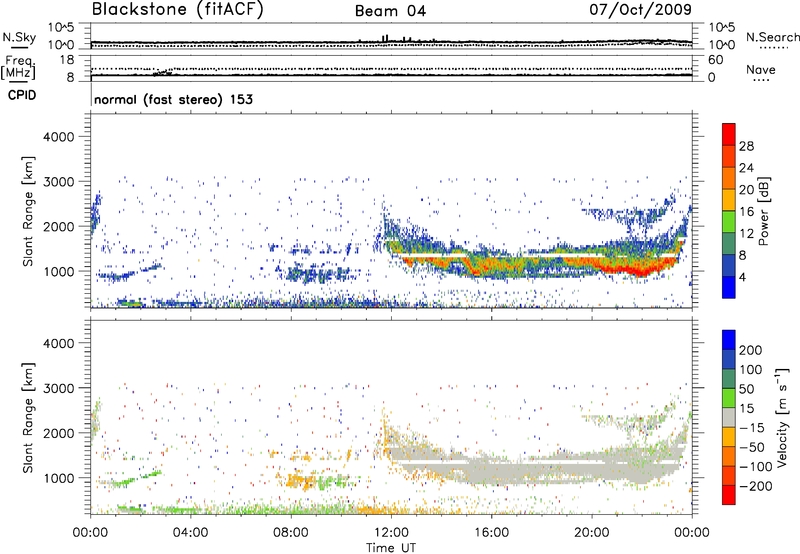The image size is (800, 554).
Task: Click the "24" label on power colorbar
Action: [x=746, y=168]
